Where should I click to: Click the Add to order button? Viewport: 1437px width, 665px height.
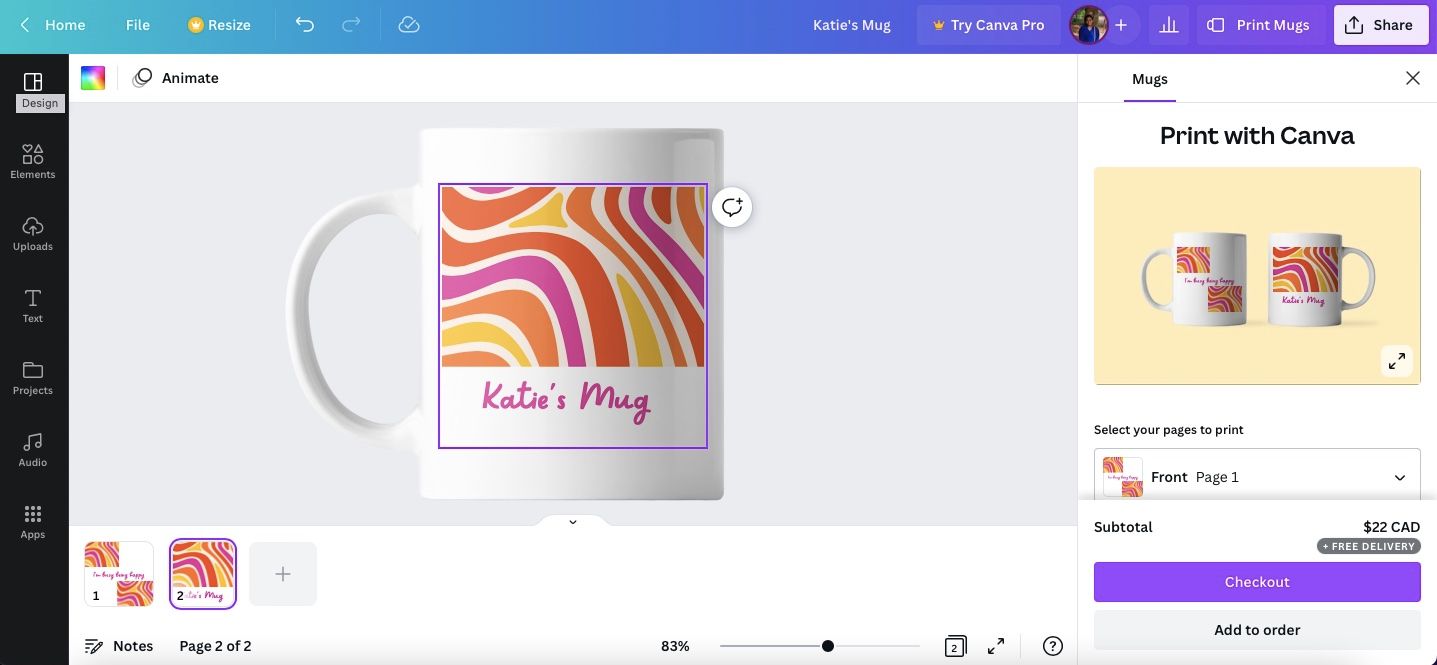(1257, 630)
